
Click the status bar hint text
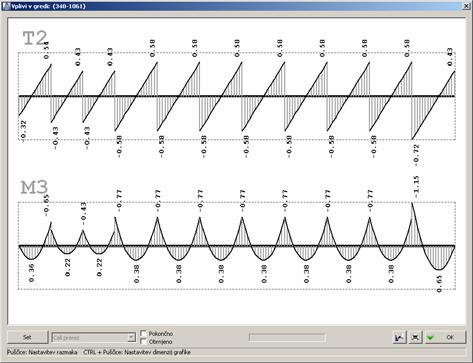[x=99, y=352]
